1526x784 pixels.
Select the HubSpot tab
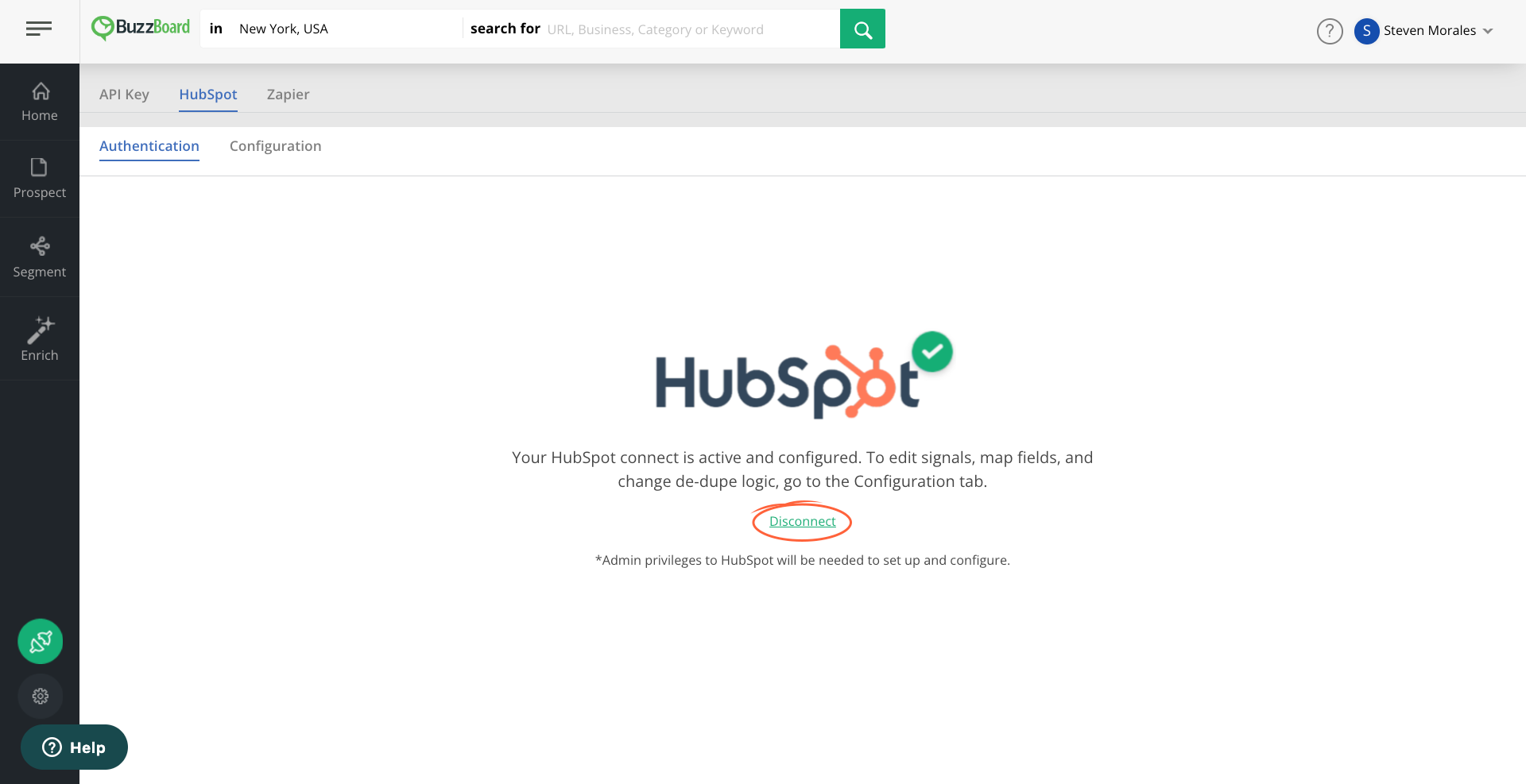click(x=208, y=95)
